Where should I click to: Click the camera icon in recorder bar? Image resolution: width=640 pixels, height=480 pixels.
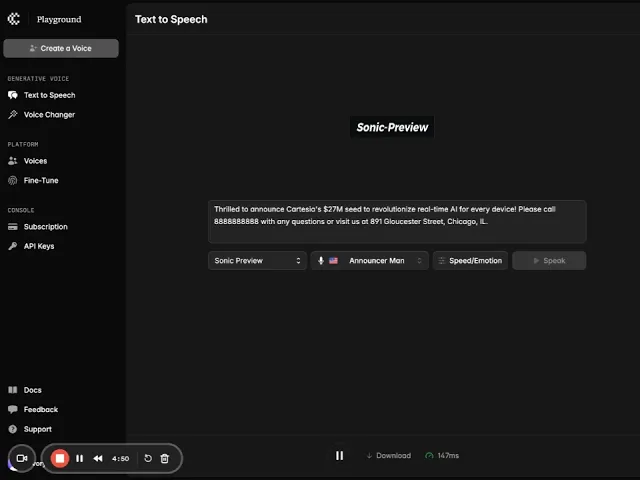point(22,458)
